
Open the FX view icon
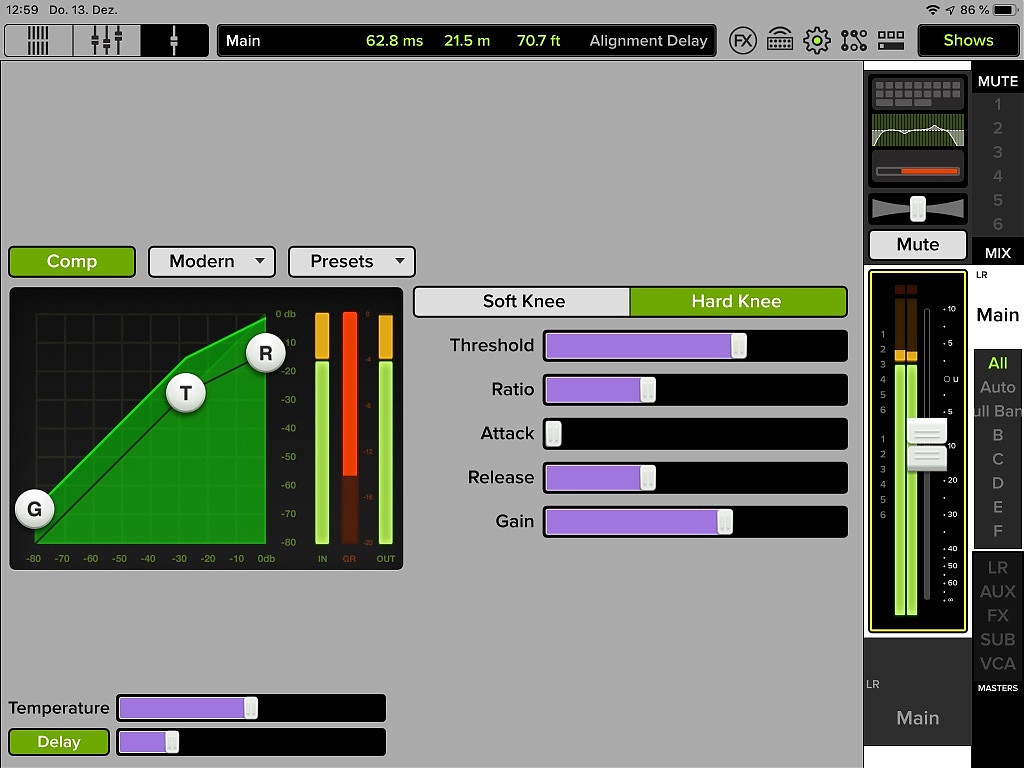click(742, 41)
